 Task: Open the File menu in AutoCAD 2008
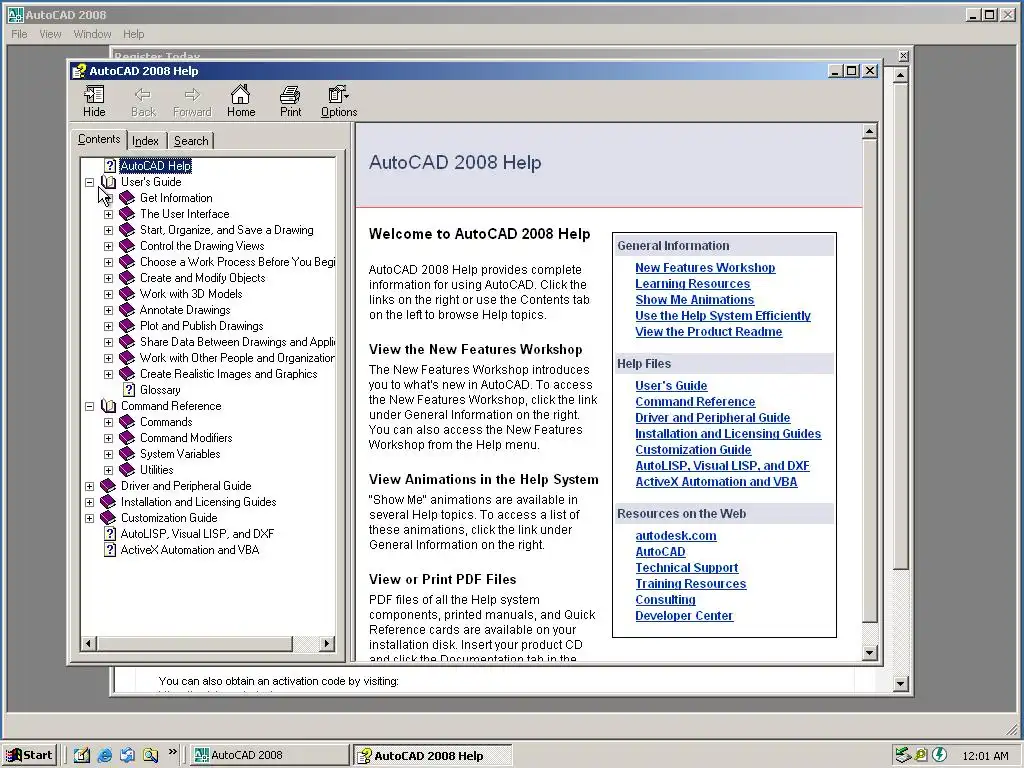tap(19, 34)
